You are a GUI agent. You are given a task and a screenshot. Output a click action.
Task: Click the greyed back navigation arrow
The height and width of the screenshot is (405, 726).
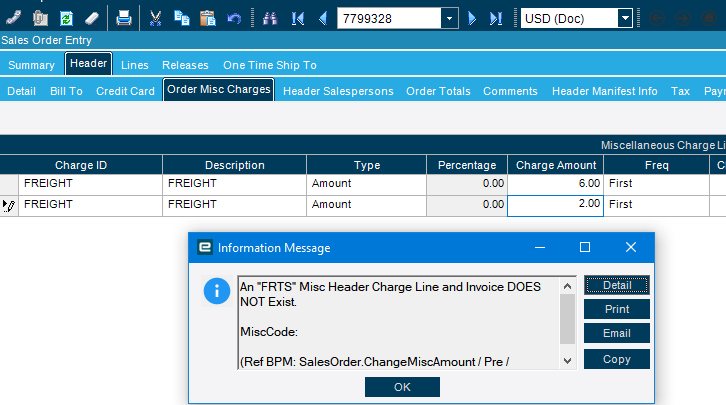tap(657, 19)
